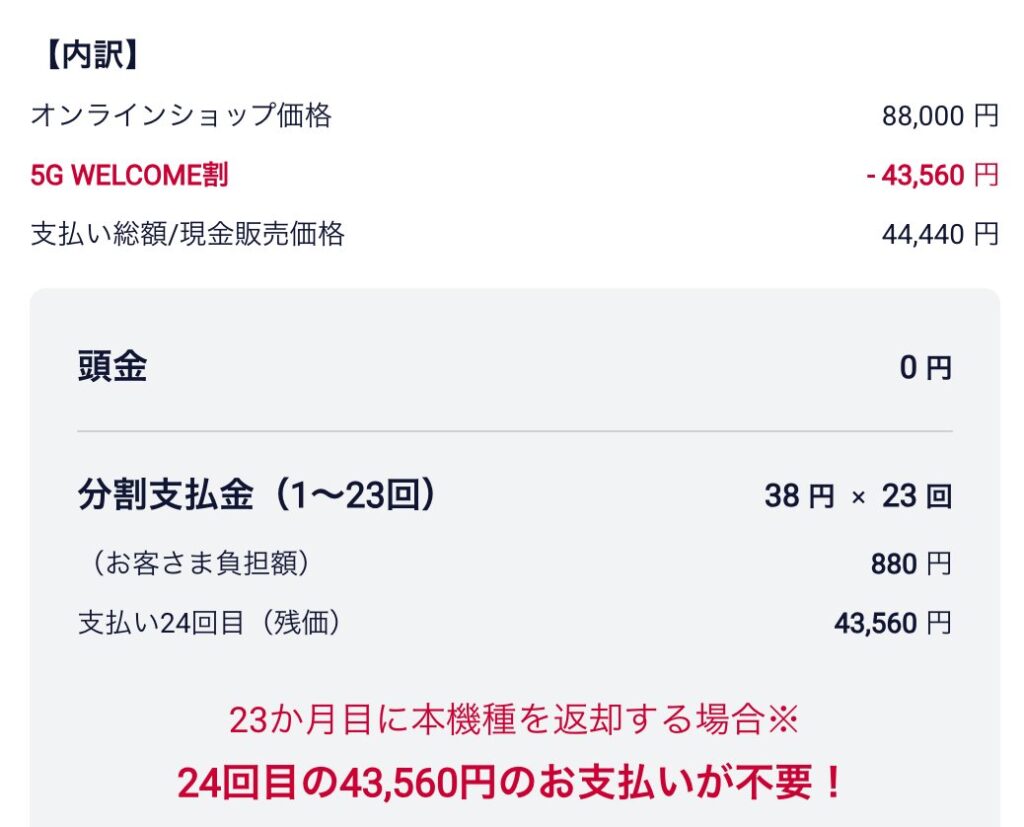This screenshot has height=827, width=1024.
Task: Click the divider line below 頭金
Action: coord(514,432)
